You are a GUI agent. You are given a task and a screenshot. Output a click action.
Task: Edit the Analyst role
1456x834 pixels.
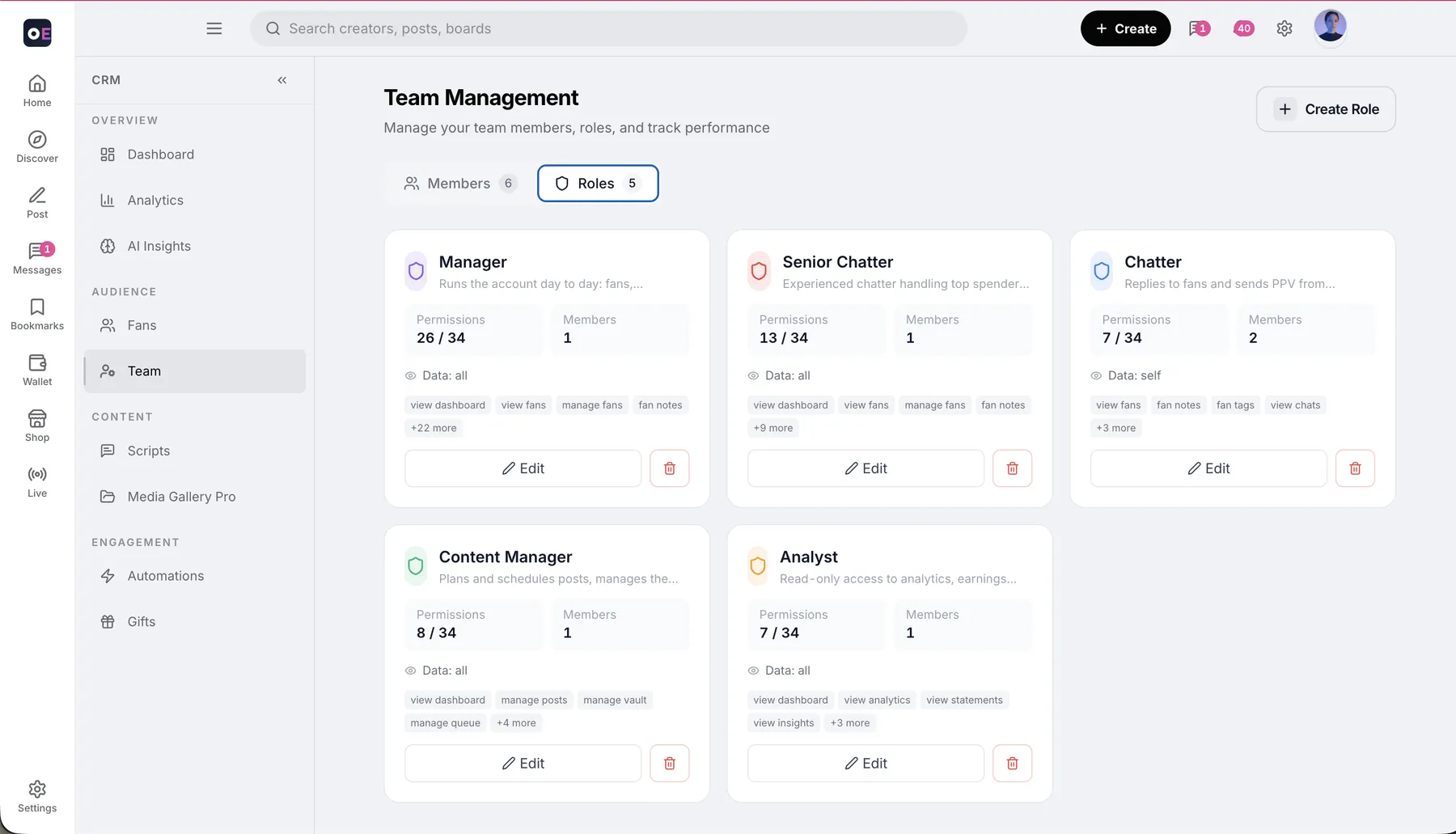click(x=866, y=764)
